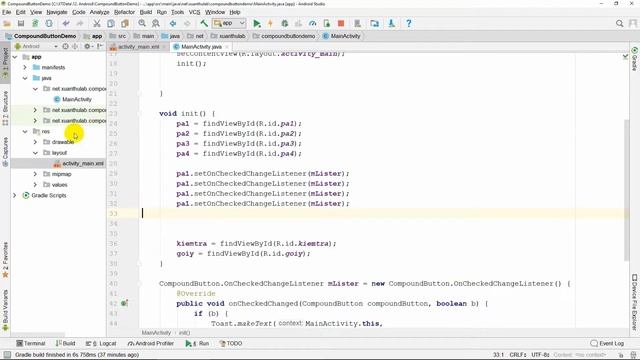Collapse the res folder

pyautogui.click(x=25, y=131)
